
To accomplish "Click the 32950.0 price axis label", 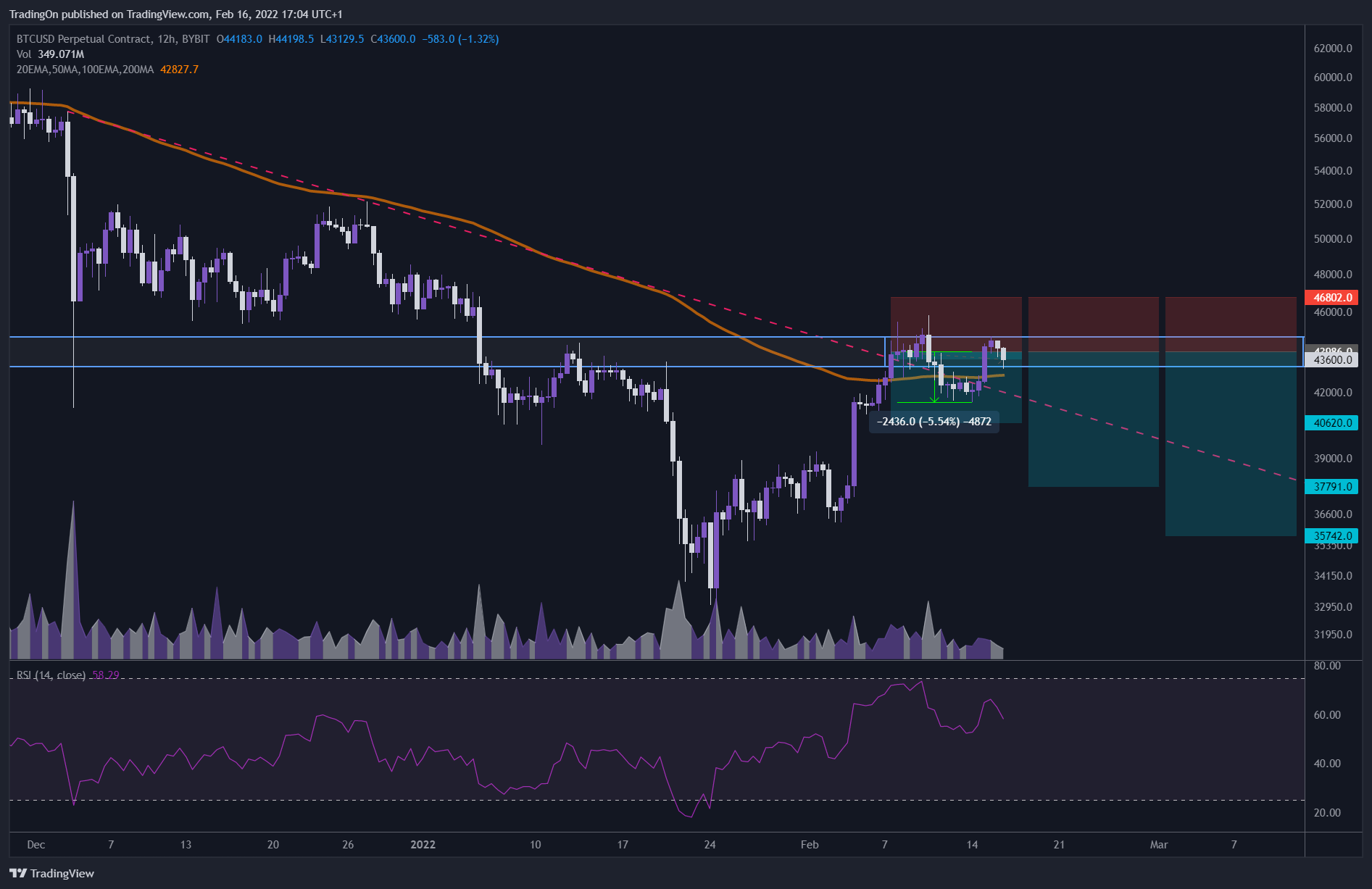I will [1333, 607].
